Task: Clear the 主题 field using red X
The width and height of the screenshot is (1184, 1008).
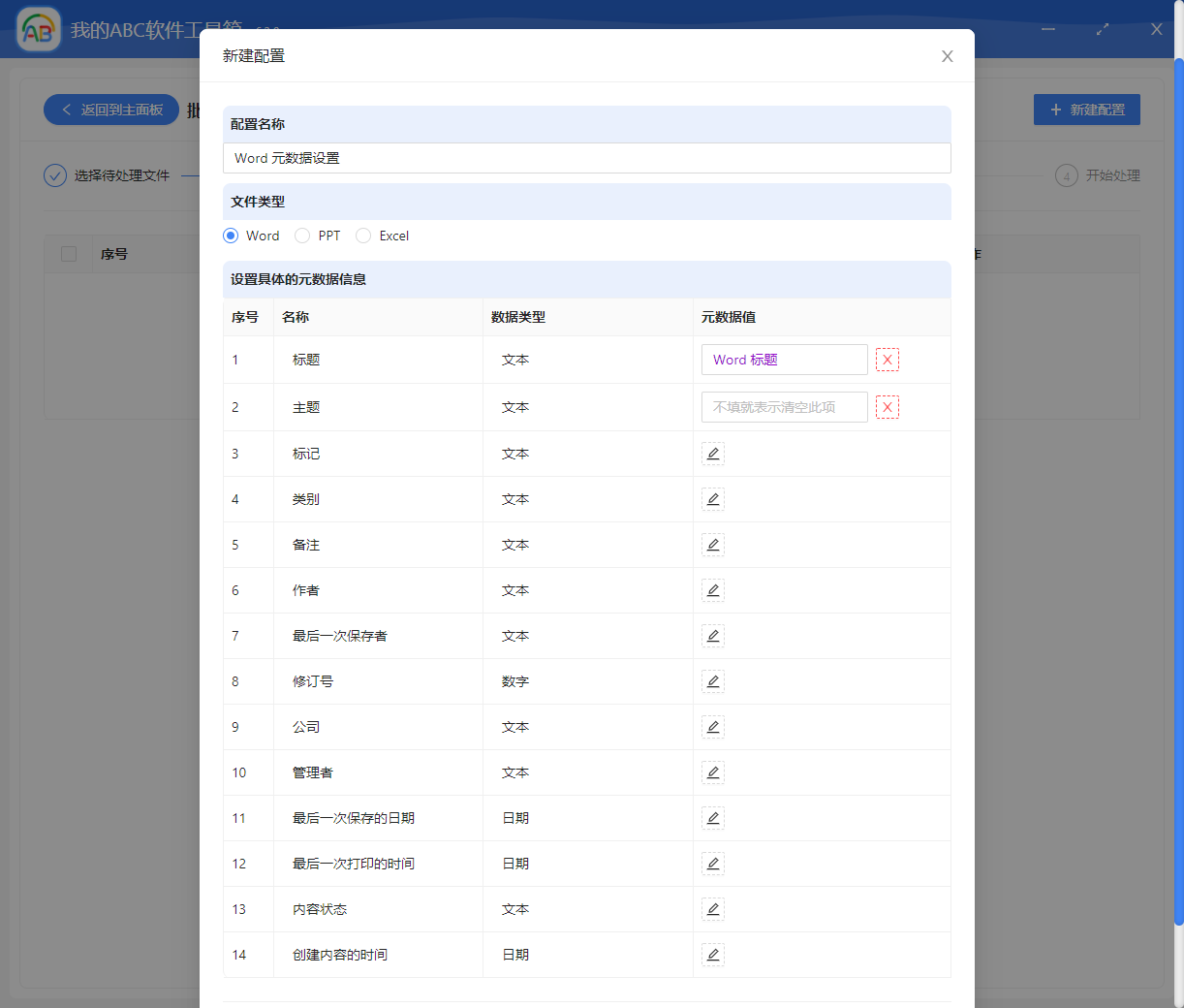Action: coord(887,406)
